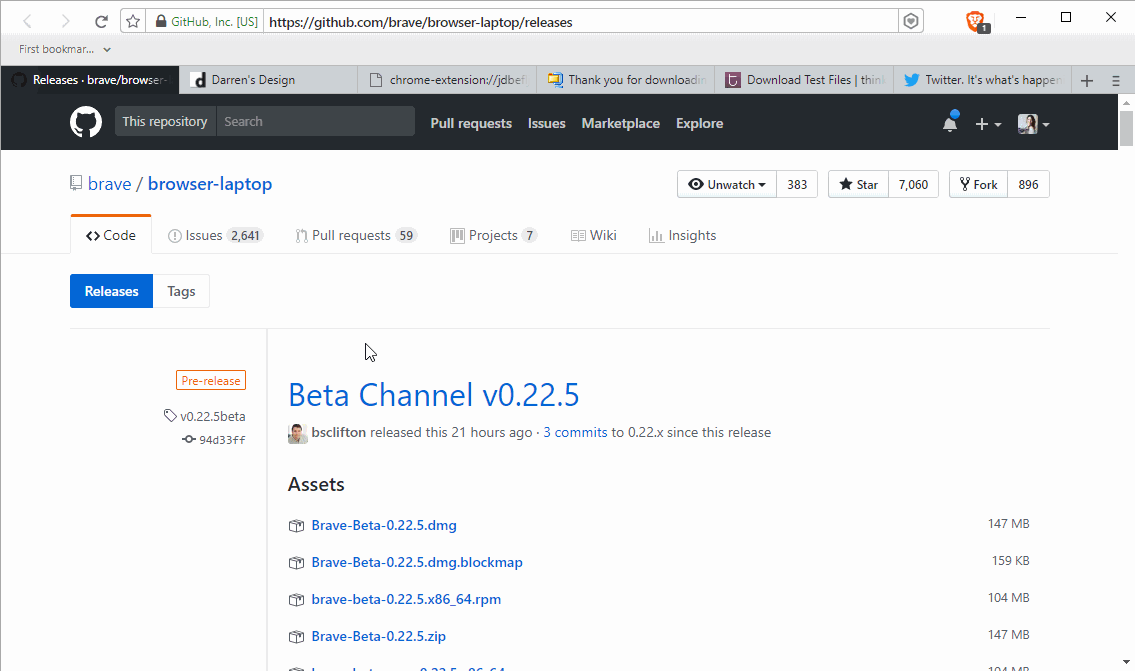Open commit 94d33ff

(214, 439)
